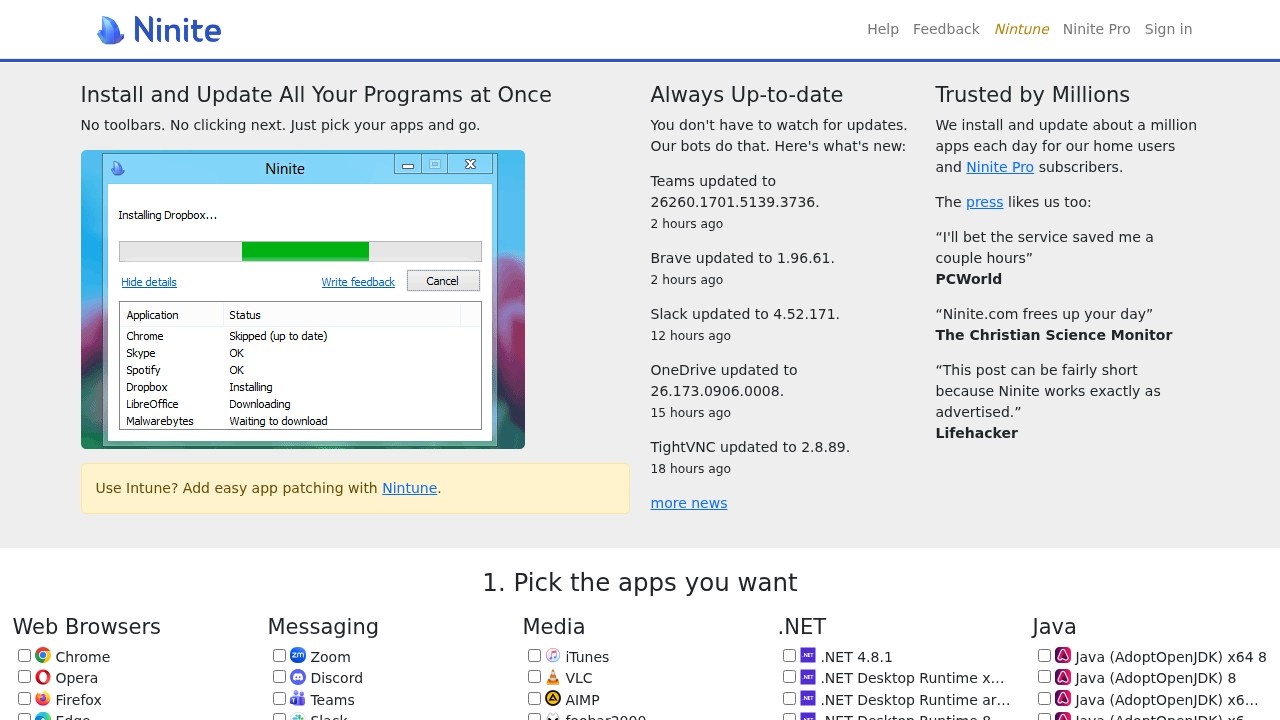Click the Ninite logo in the header
1280x720 pixels.
tap(159, 30)
